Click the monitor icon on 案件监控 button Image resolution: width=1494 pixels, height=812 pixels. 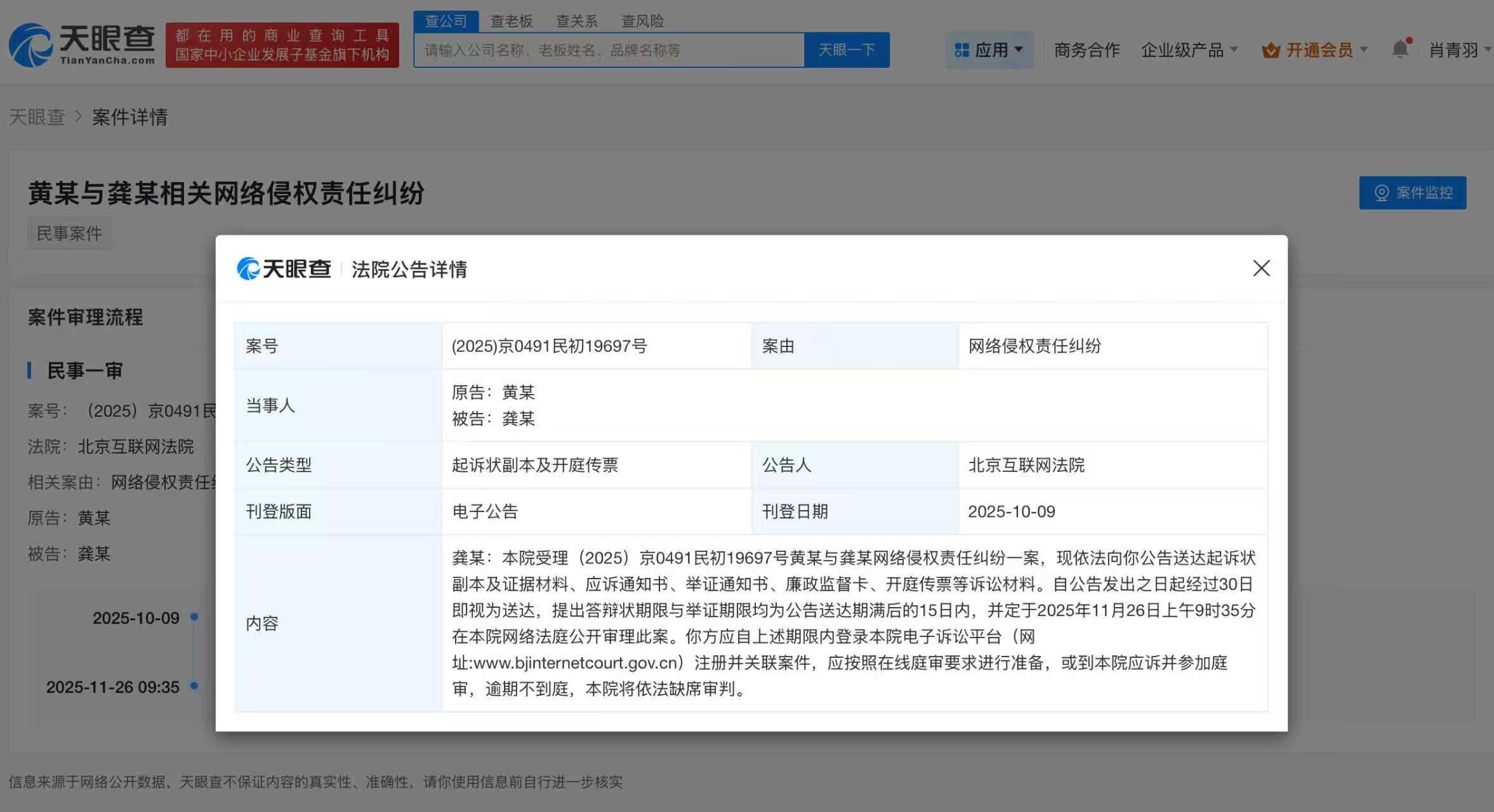(x=1384, y=193)
